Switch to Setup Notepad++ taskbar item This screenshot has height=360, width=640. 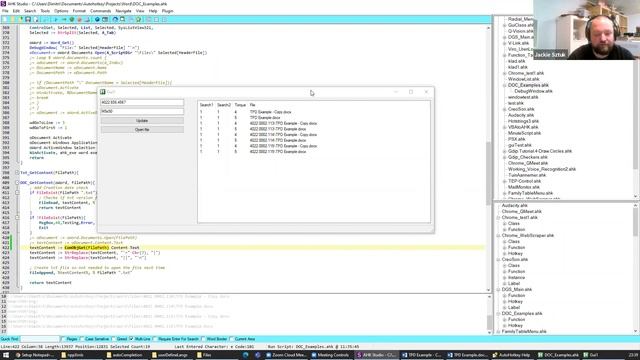tap(35, 355)
